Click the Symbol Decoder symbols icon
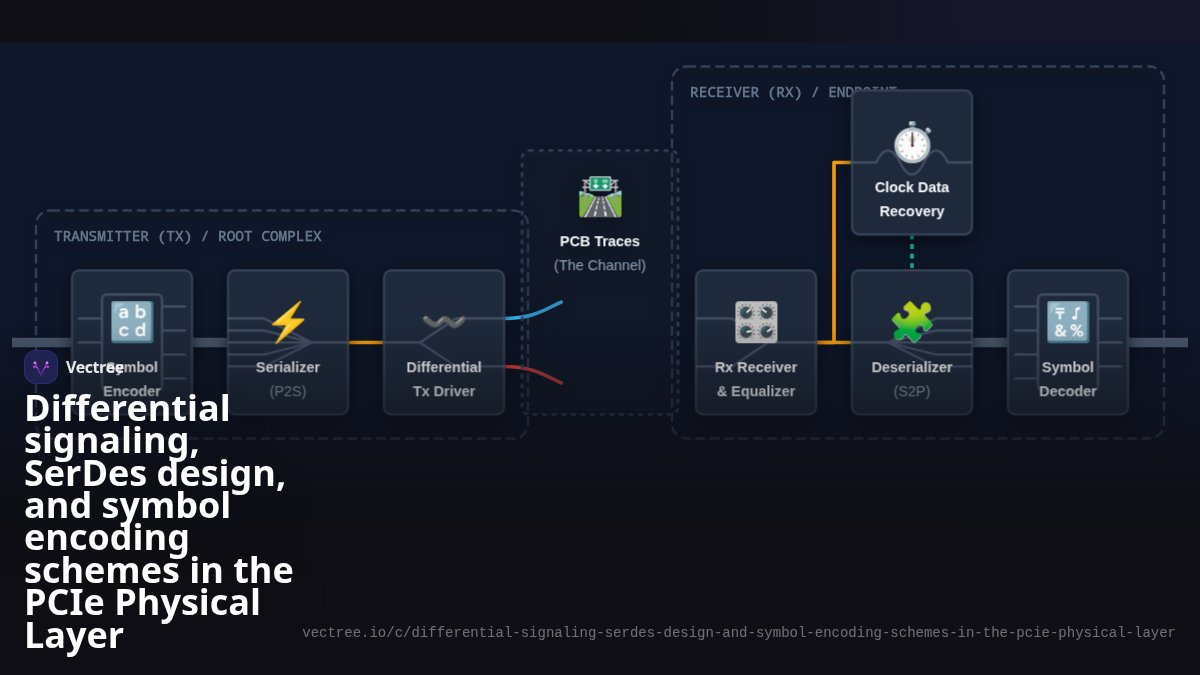Viewport: 1200px width, 675px height. 1068,322
